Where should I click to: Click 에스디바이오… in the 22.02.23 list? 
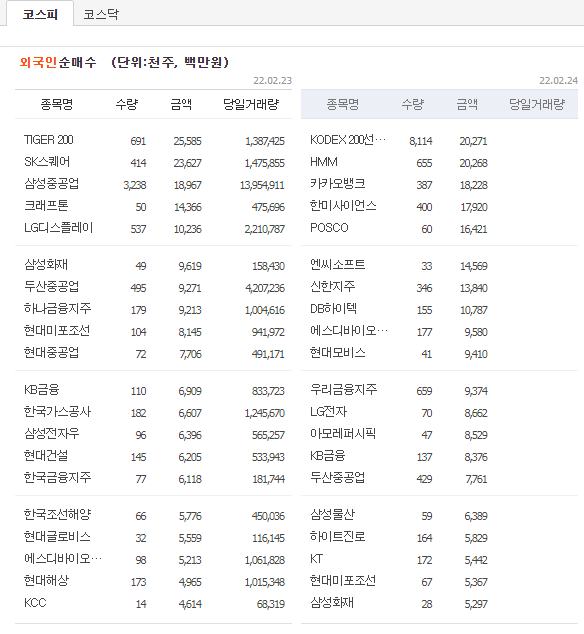pos(63,558)
